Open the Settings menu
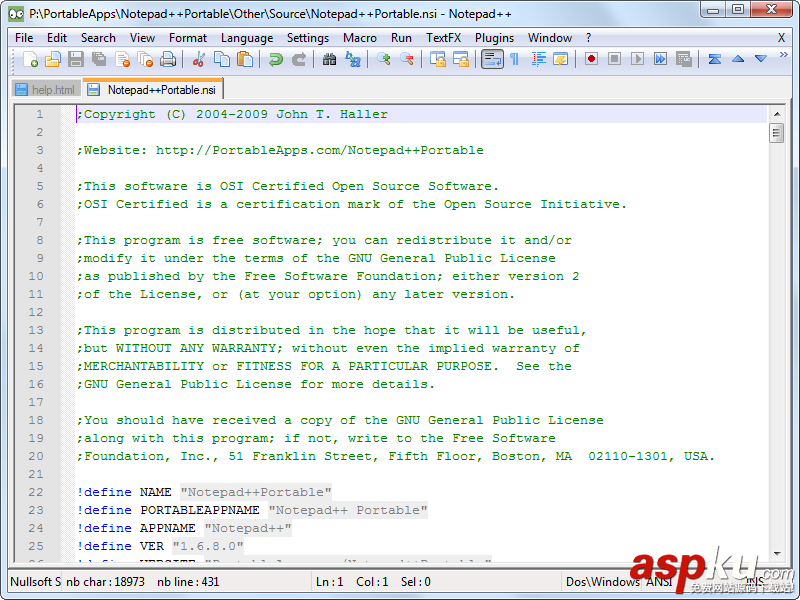 click(x=308, y=38)
